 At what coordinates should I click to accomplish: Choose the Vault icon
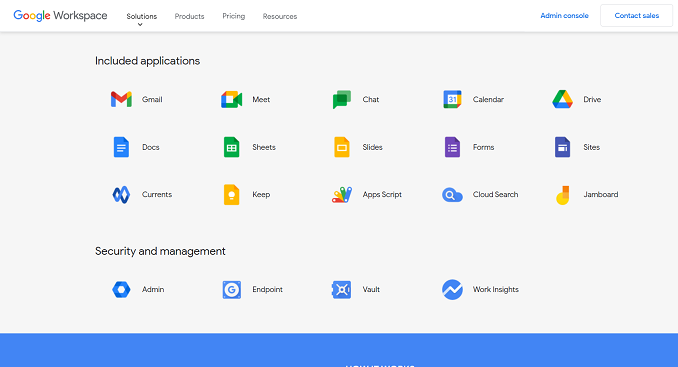(x=342, y=290)
